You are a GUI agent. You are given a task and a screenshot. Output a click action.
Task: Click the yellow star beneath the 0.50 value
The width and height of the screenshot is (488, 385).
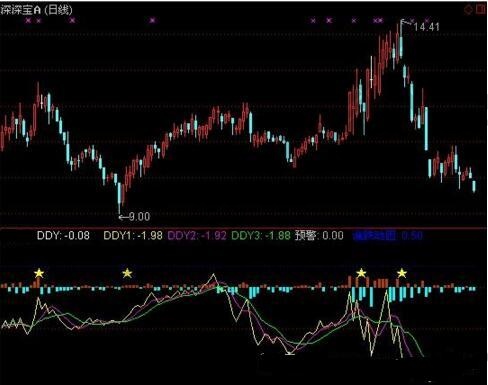[402, 273]
